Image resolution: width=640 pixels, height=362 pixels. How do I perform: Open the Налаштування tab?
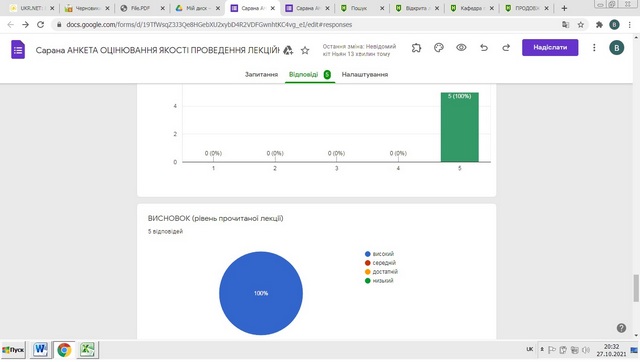[x=365, y=74]
